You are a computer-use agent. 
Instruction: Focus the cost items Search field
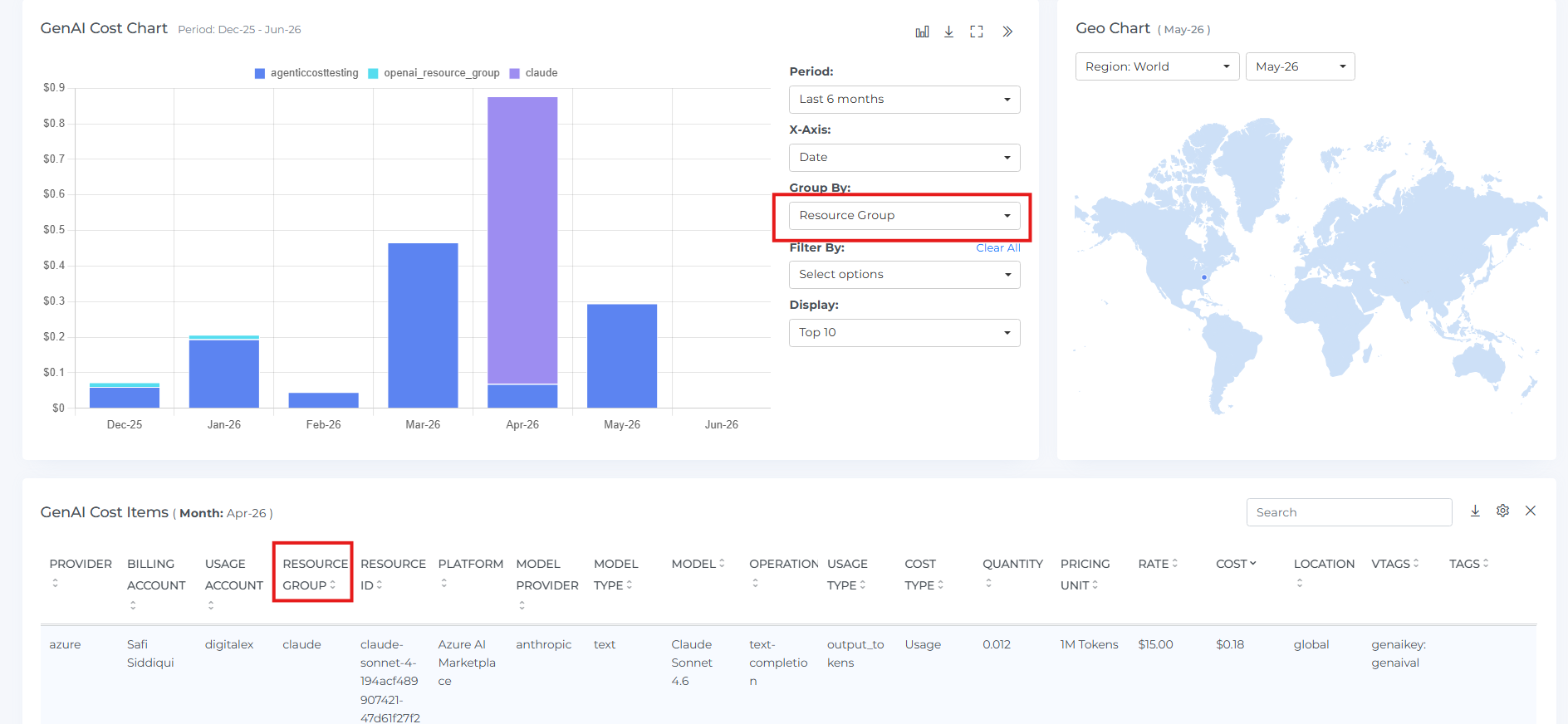(x=1349, y=512)
